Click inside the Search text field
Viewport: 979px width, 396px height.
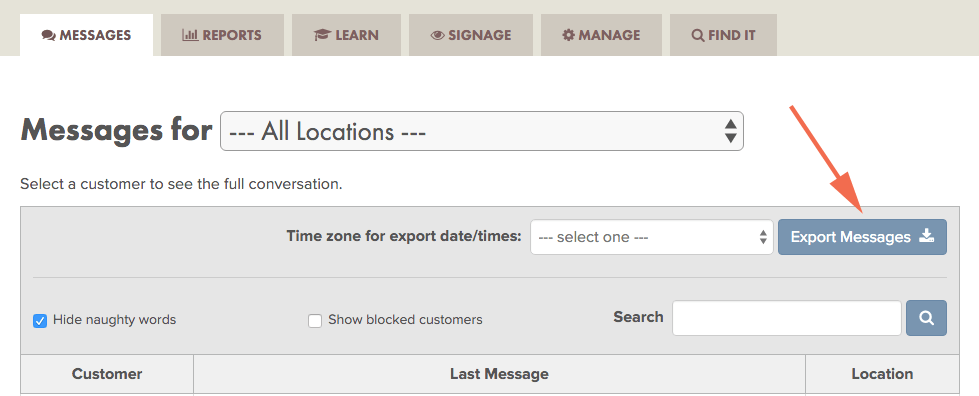coord(787,318)
